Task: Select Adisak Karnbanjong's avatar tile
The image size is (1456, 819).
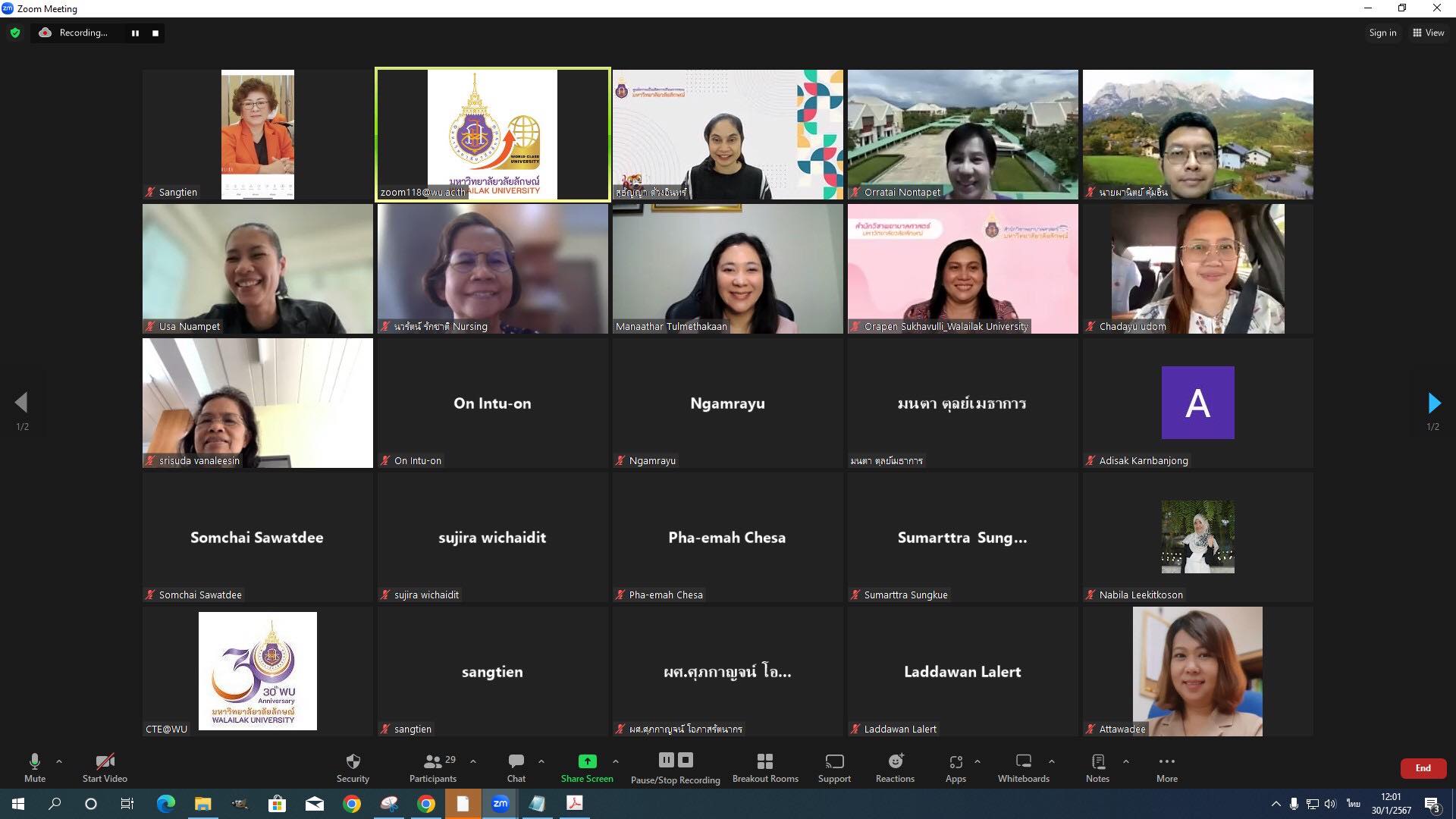Action: (x=1198, y=403)
